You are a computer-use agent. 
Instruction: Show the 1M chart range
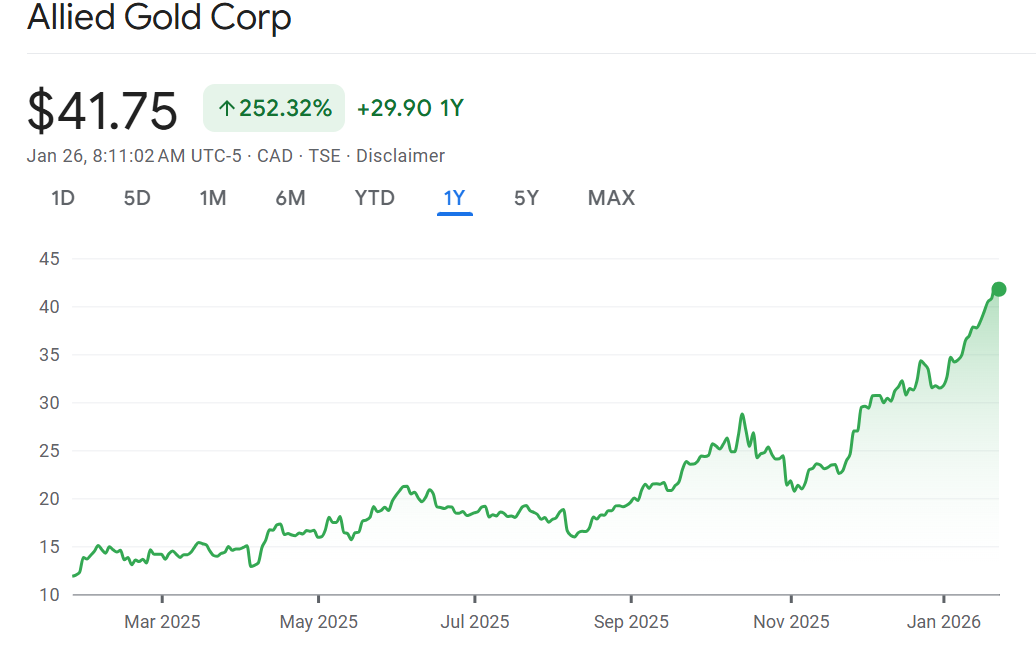(213, 198)
